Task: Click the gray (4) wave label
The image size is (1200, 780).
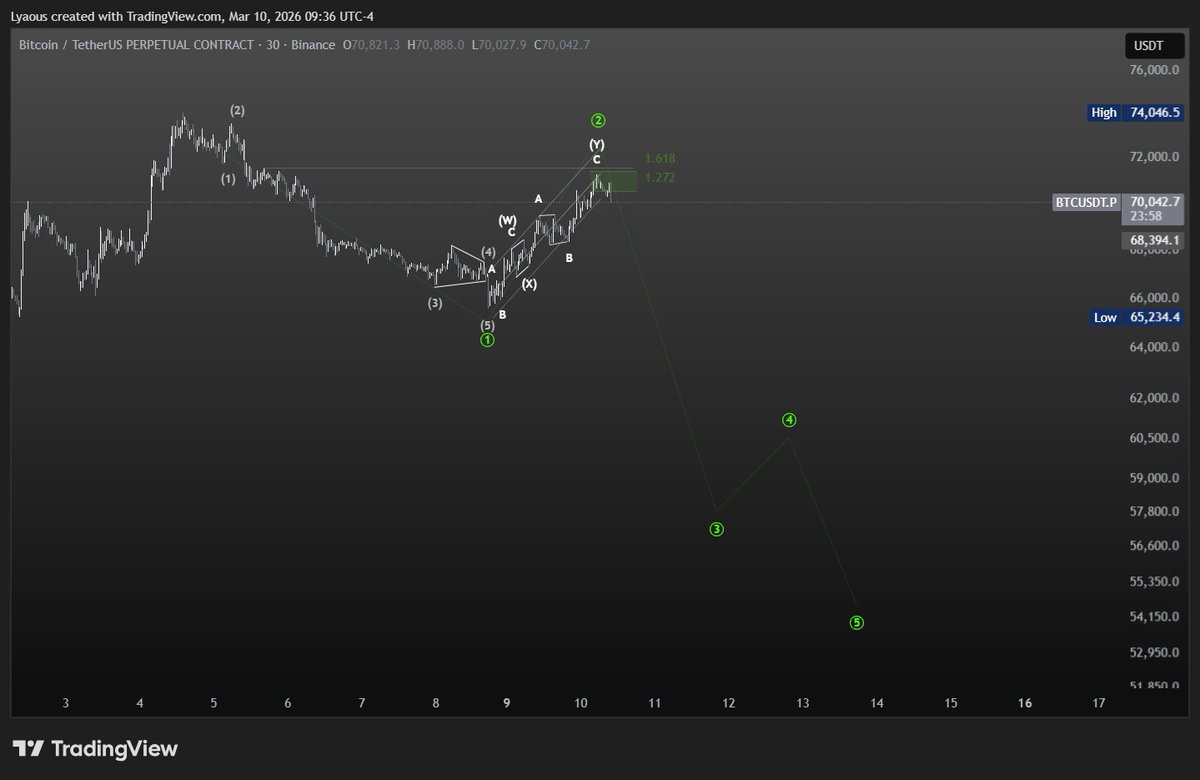Action: 488,252
